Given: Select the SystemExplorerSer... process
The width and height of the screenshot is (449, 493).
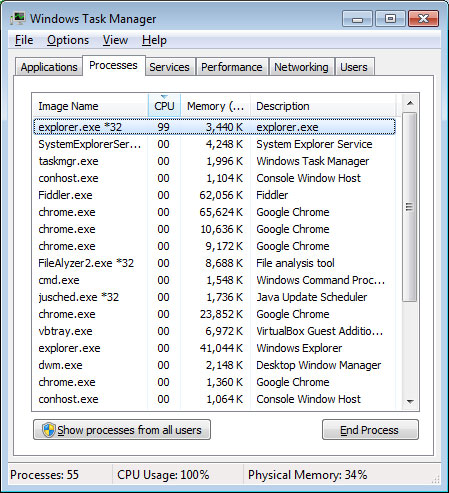Looking at the screenshot, I should click(214, 144).
